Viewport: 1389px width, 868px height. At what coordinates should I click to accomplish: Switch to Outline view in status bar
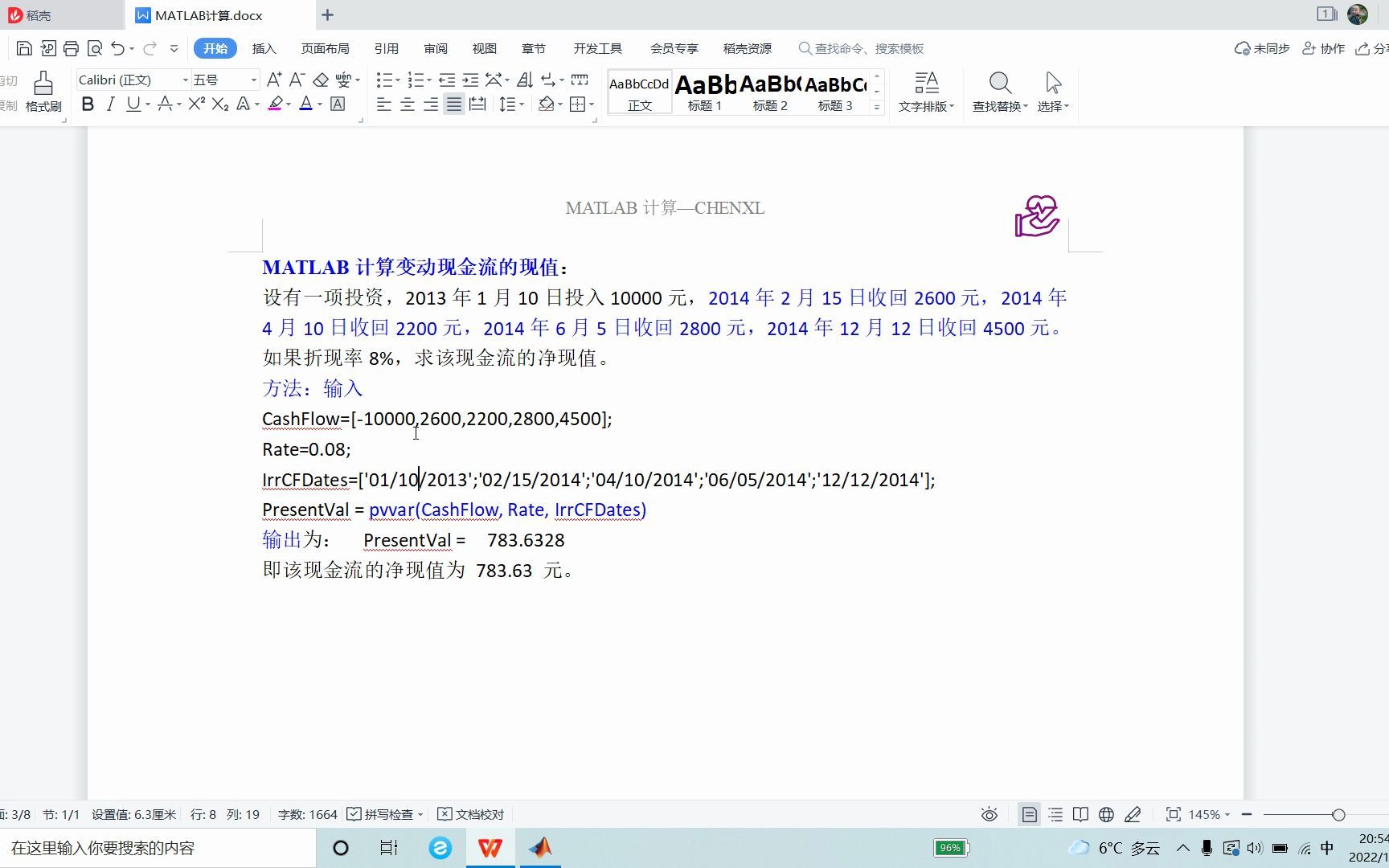pos(1055,814)
